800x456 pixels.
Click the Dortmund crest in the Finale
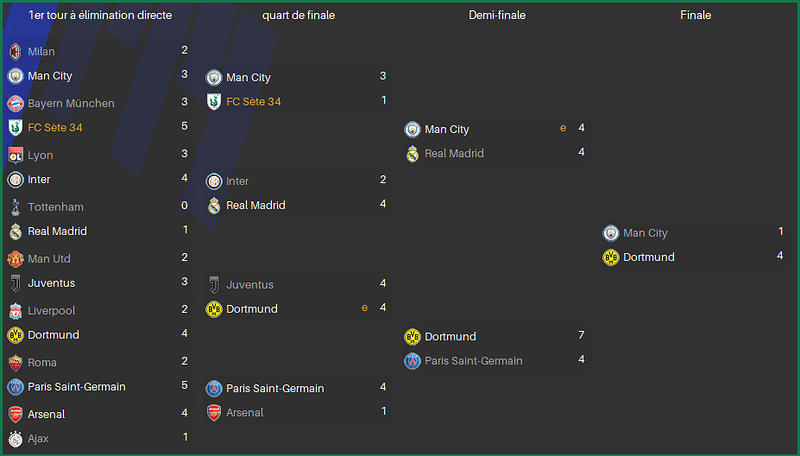(611, 258)
